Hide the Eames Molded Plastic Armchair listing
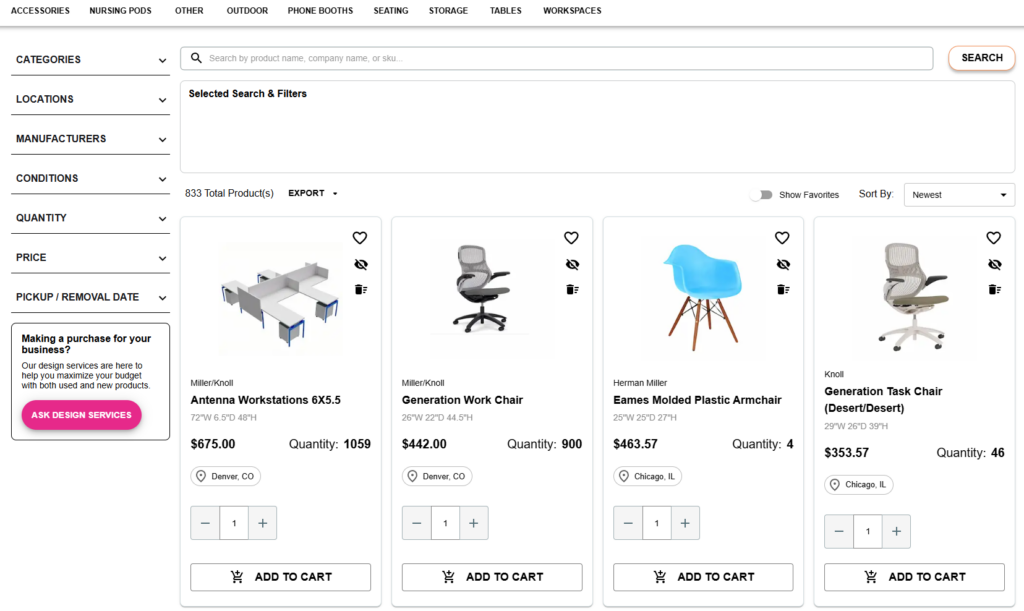The height and width of the screenshot is (611, 1024). 782,264
